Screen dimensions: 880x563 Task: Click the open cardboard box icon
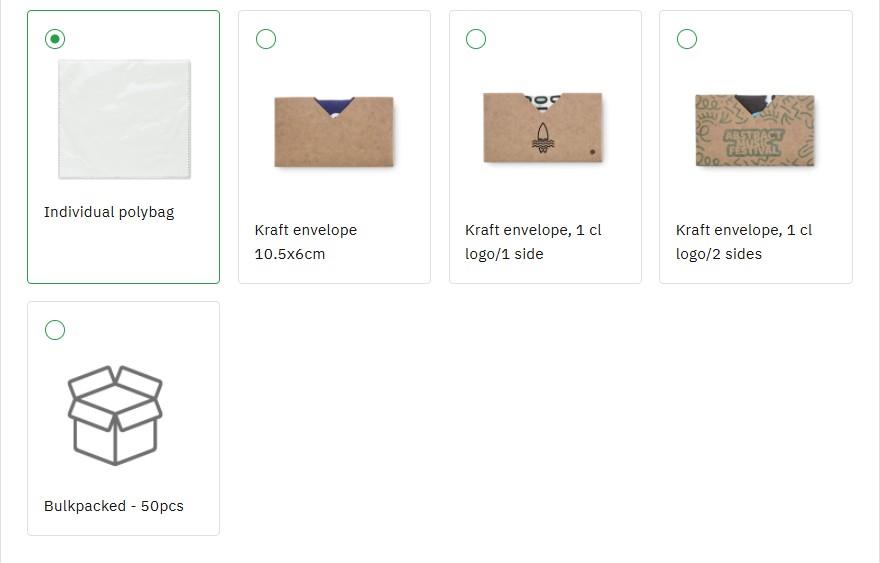pos(115,414)
